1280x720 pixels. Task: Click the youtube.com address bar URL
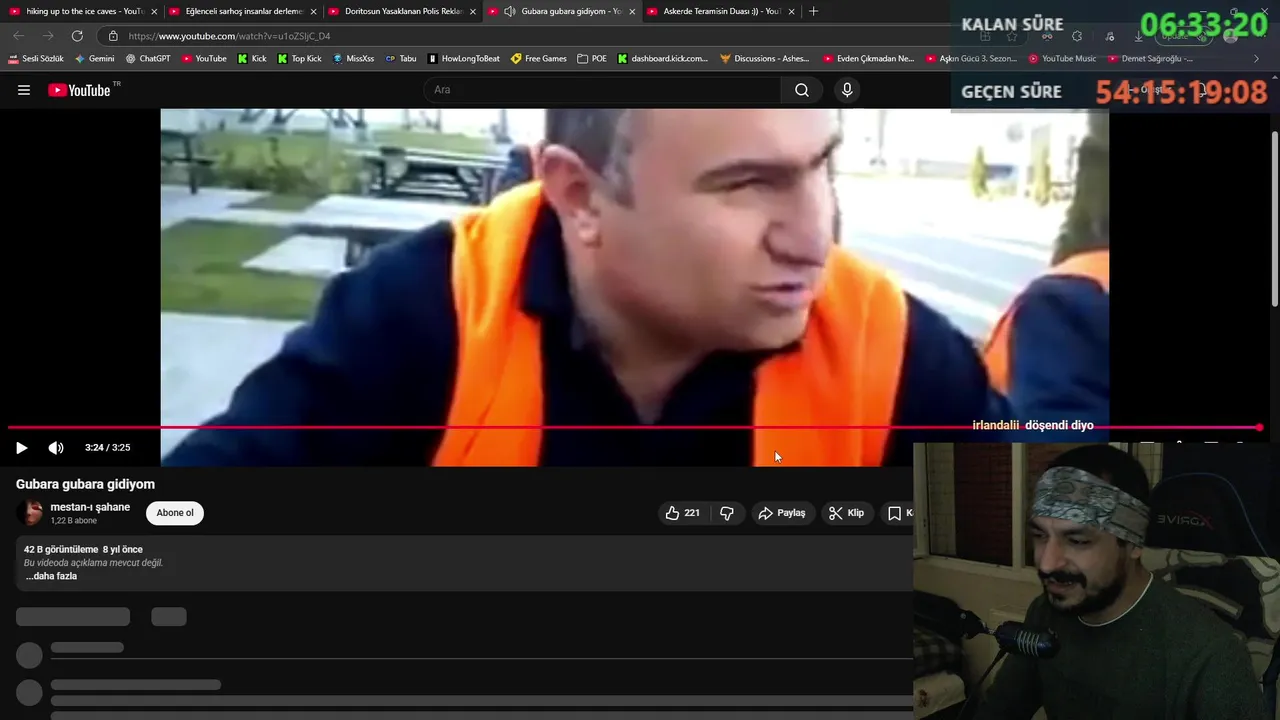coord(230,36)
